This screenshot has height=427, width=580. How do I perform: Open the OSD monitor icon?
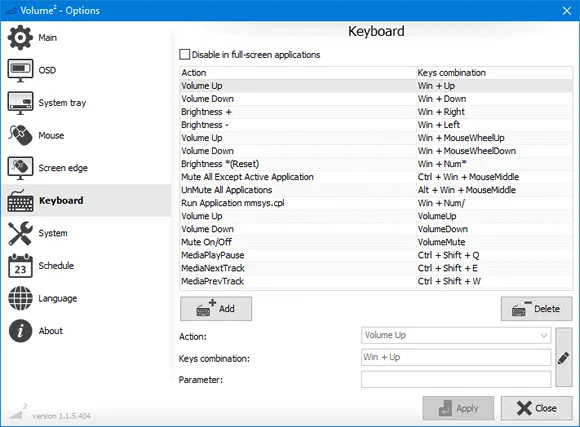(20, 70)
